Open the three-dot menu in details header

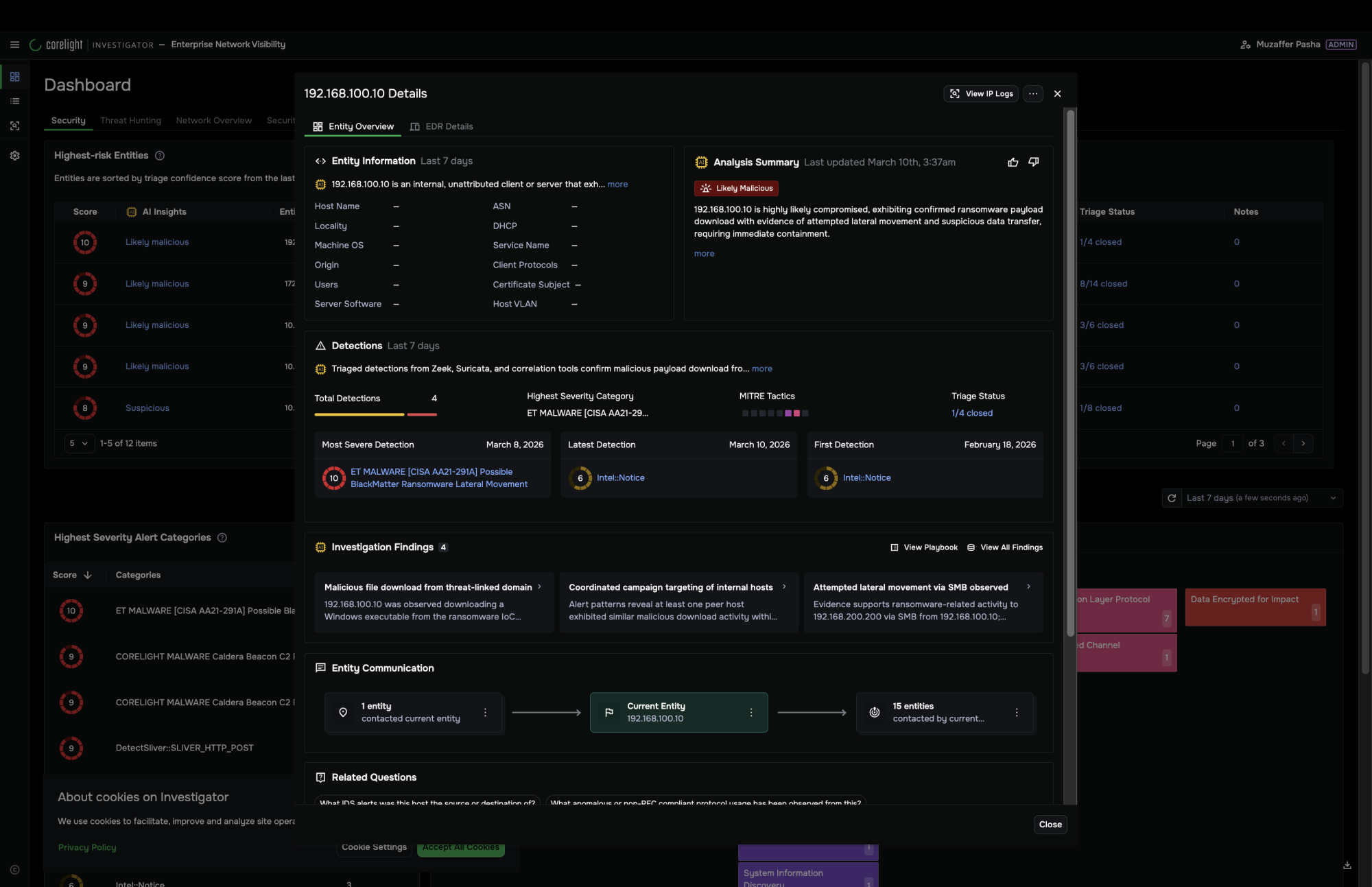click(1033, 94)
